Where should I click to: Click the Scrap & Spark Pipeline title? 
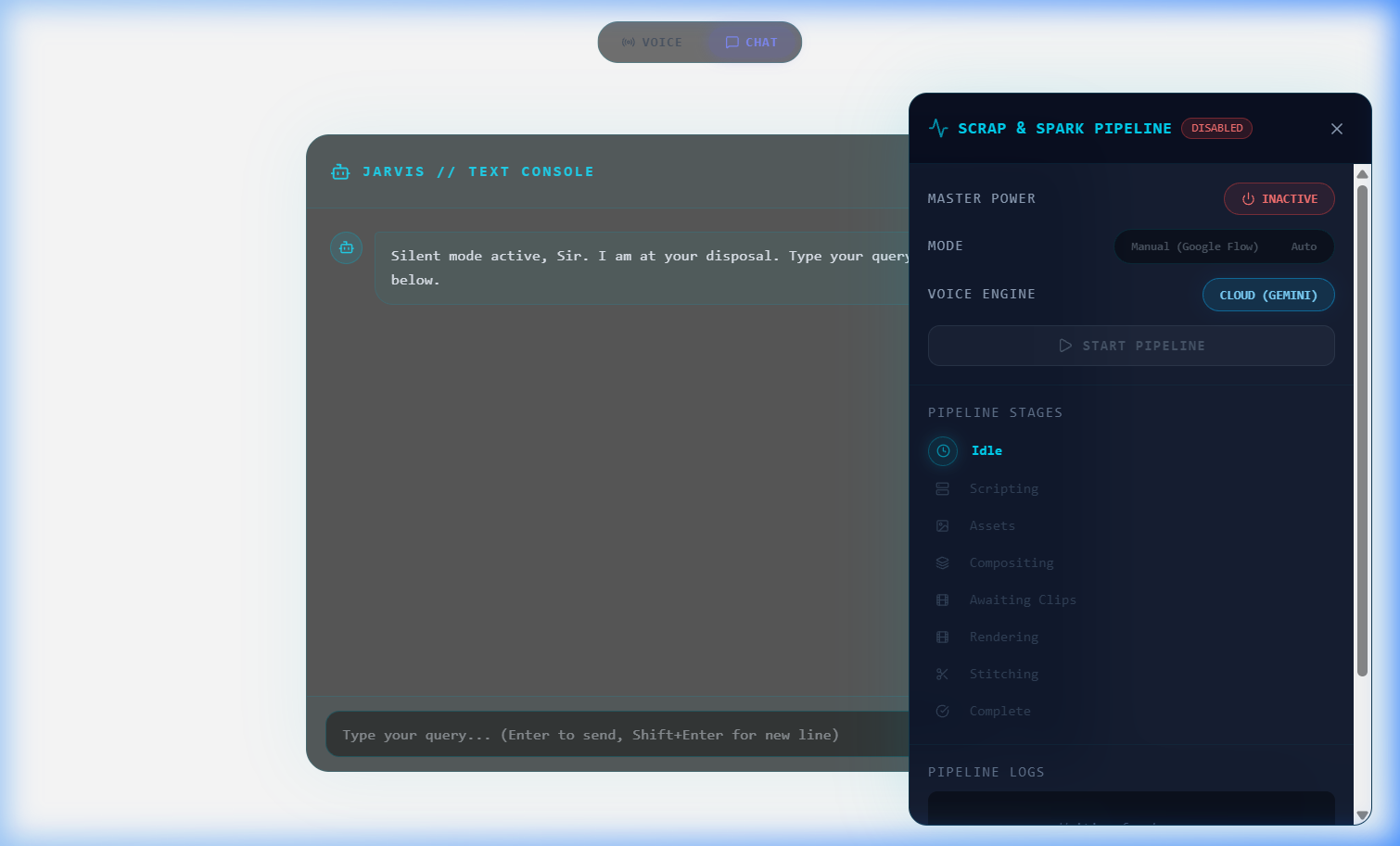tap(1064, 128)
